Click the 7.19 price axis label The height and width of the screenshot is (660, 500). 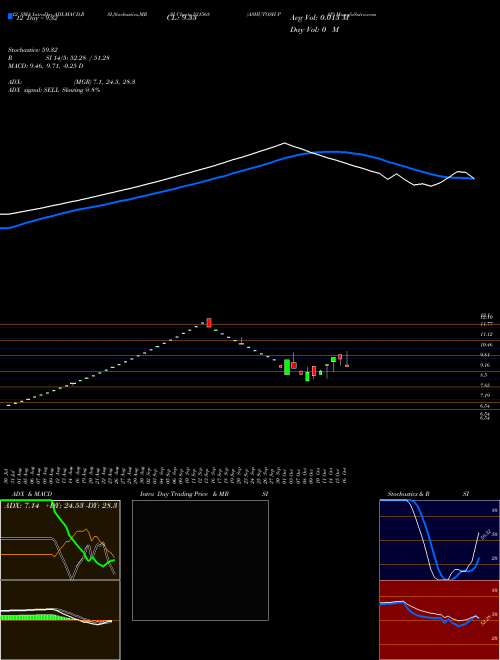[x=485, y=396]
